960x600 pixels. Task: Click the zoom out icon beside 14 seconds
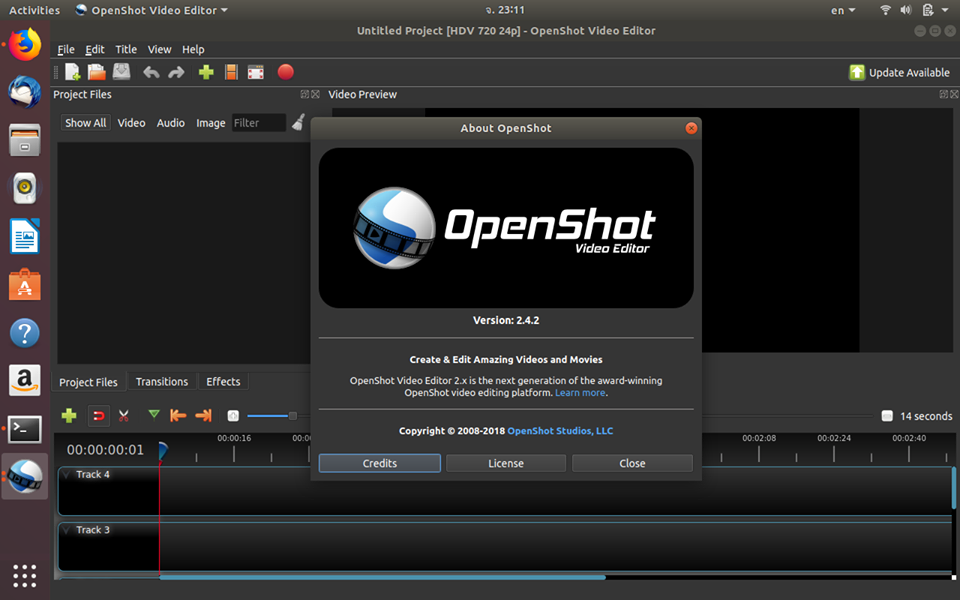(x=887, y=416)
